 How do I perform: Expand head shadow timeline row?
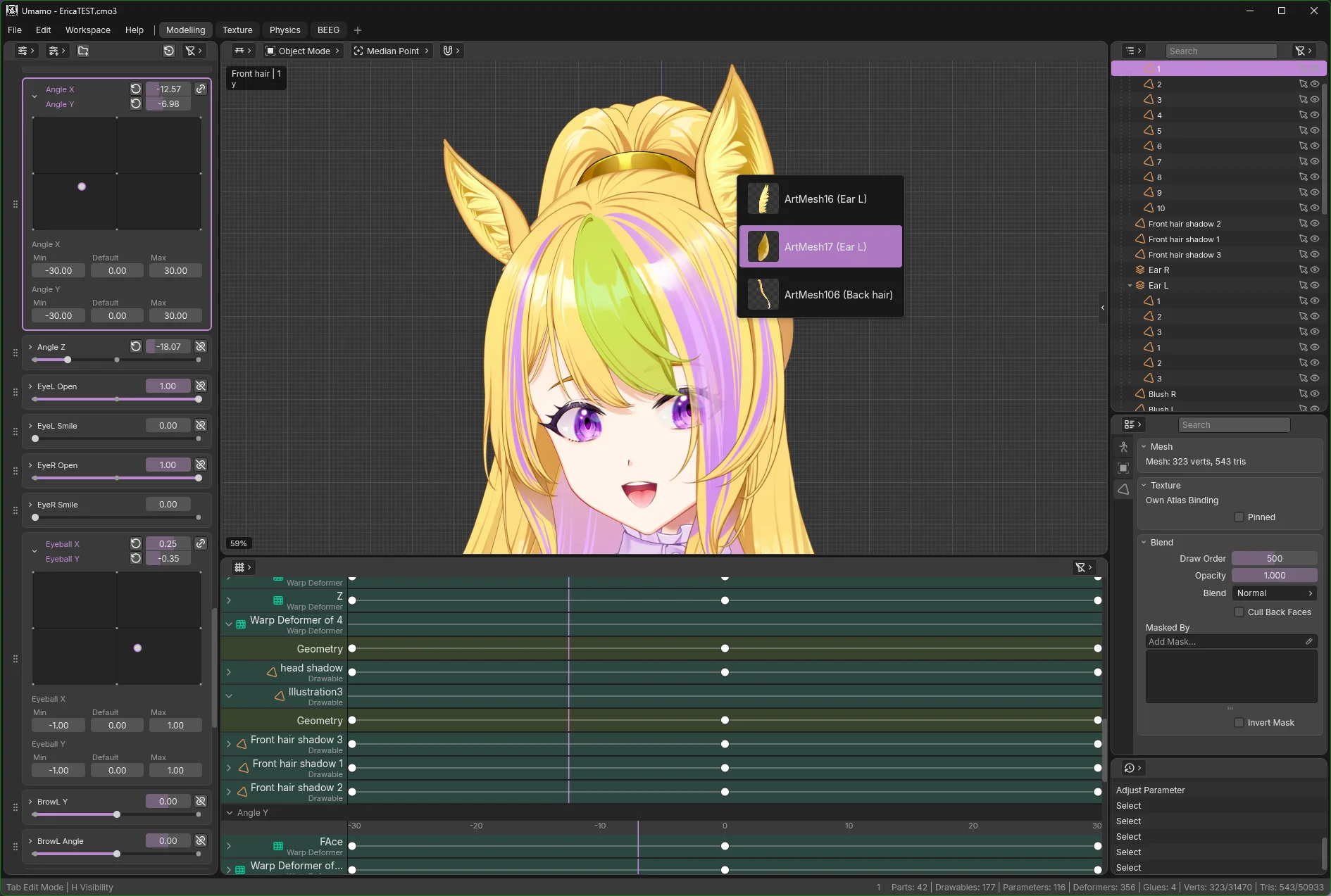[229, 672]
